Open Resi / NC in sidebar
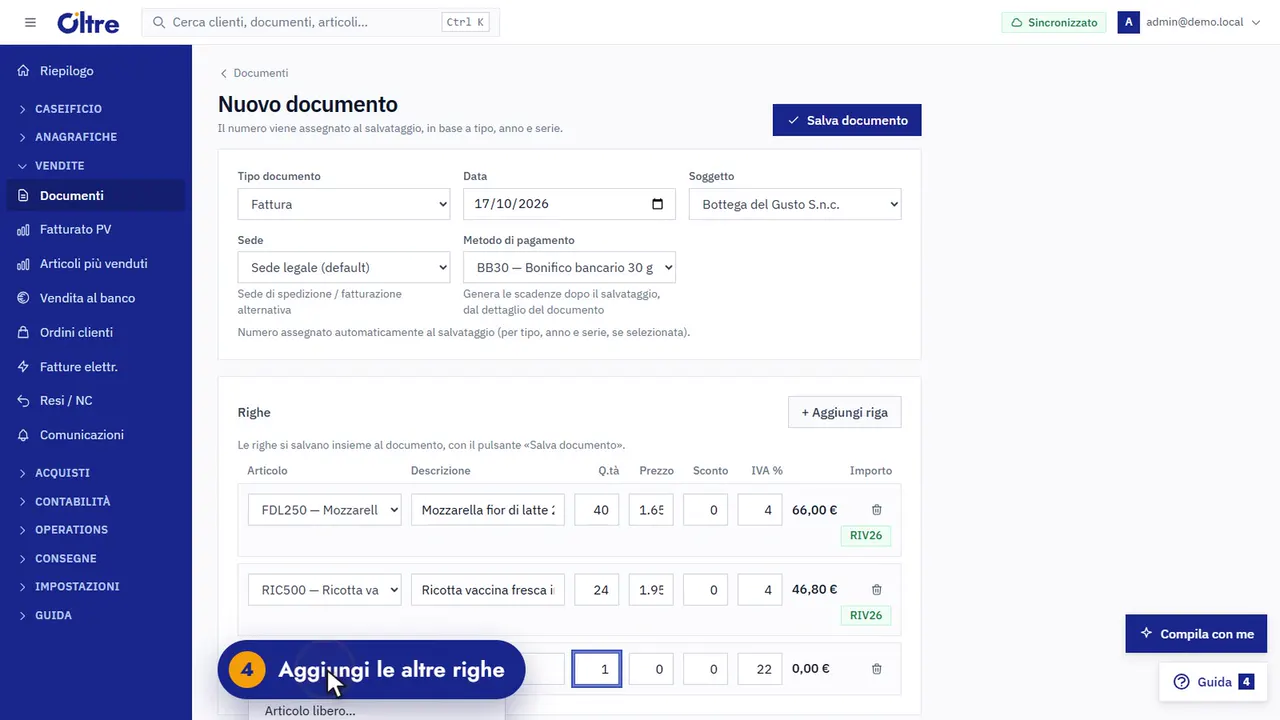 click(96, 401)
